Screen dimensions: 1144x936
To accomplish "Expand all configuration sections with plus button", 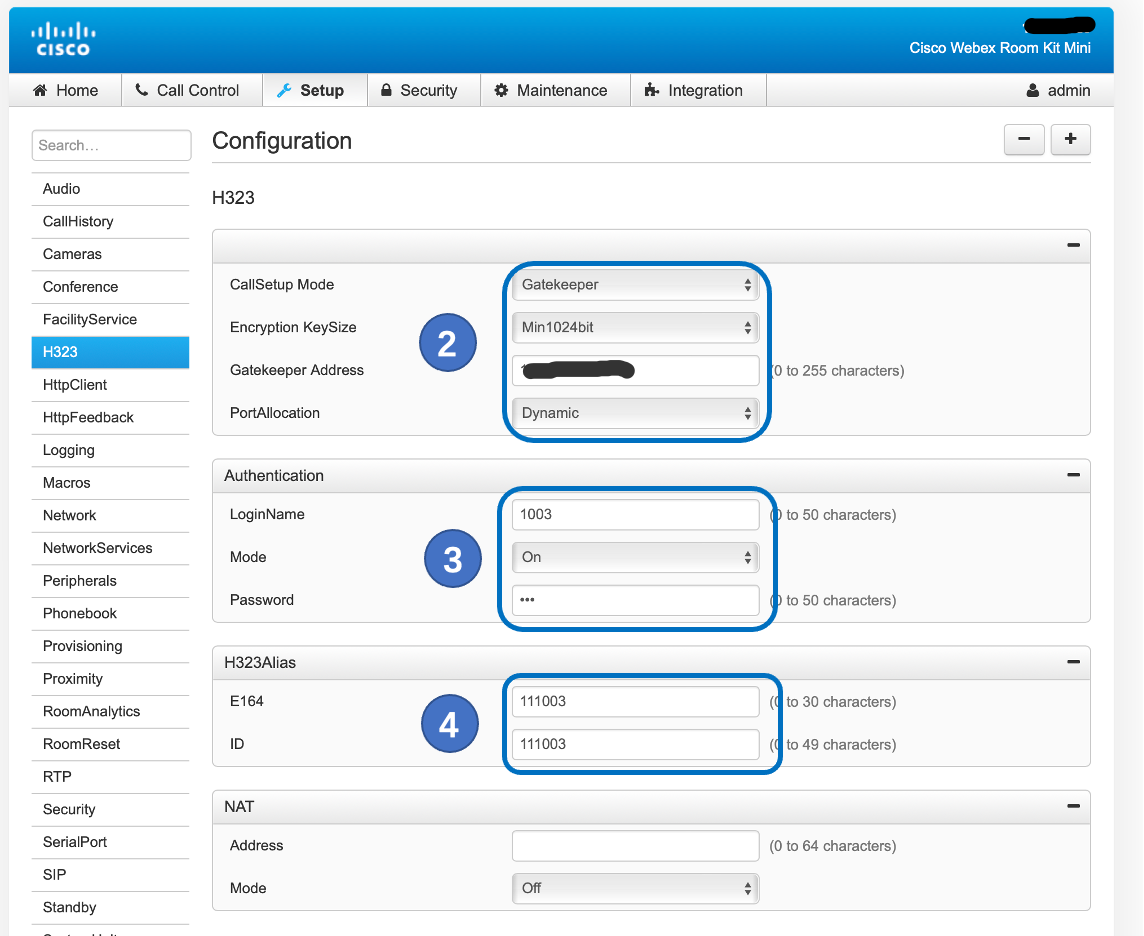I will tap(1070, 139).
